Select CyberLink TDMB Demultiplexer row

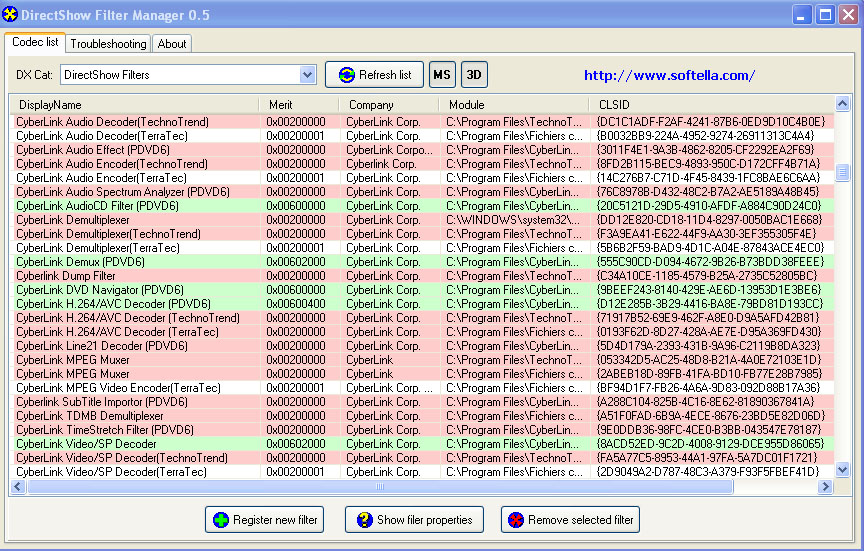coord(422,415)
